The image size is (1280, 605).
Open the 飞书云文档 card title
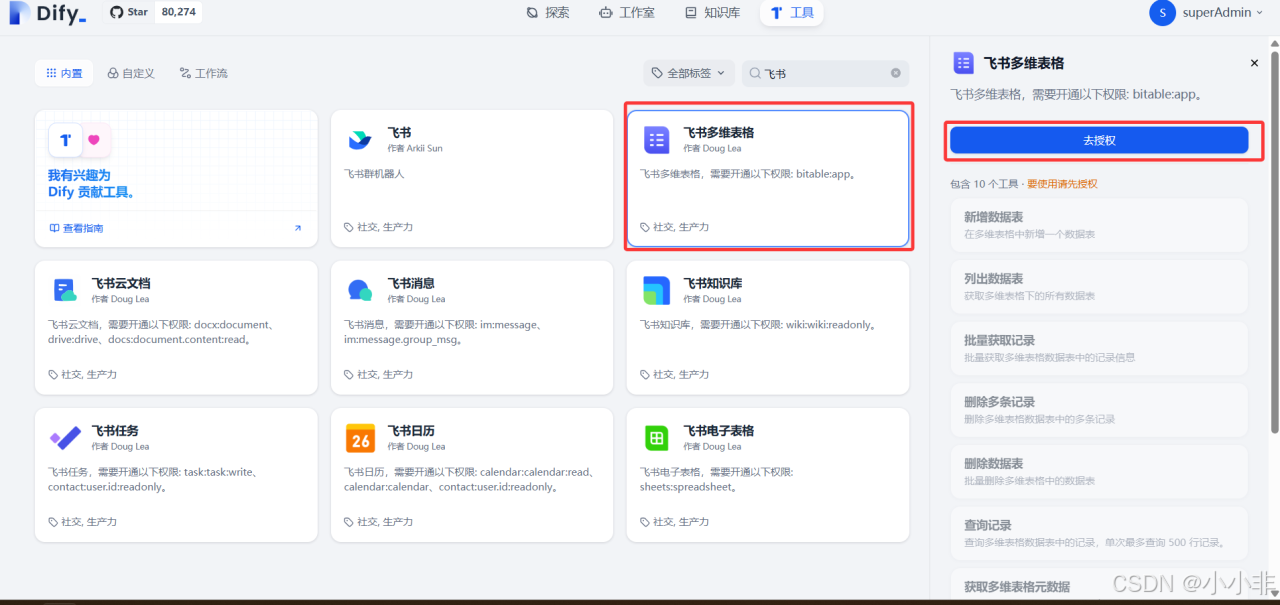[121, 283]
